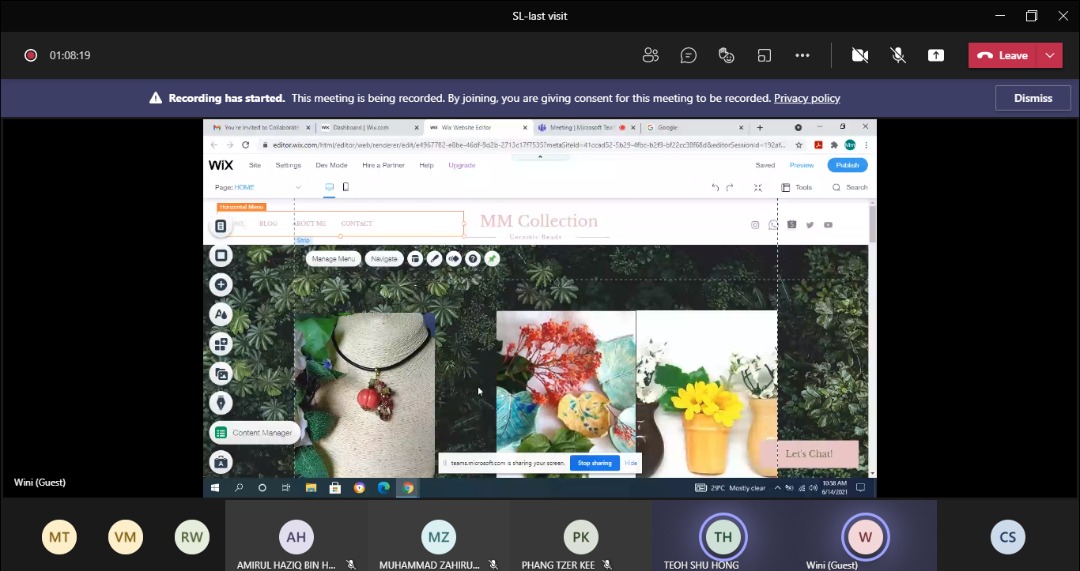This screenshot has height=571, width=1080.
Task: Select the VM participant avatar
Action: [x=125, y=537]
